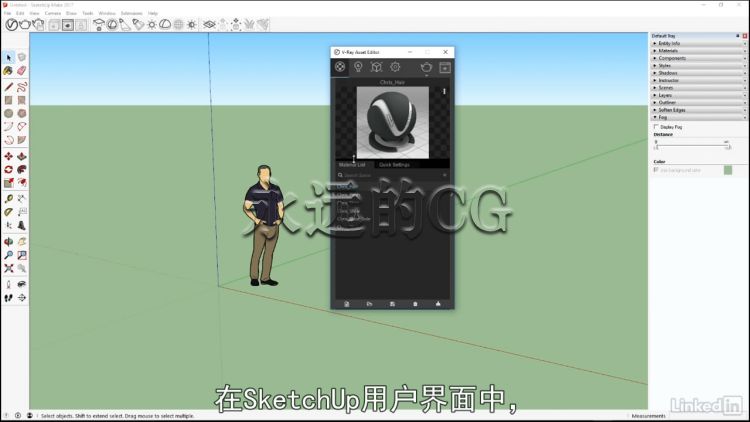Expand the Styles tray panel

click(x=698, y=66)
